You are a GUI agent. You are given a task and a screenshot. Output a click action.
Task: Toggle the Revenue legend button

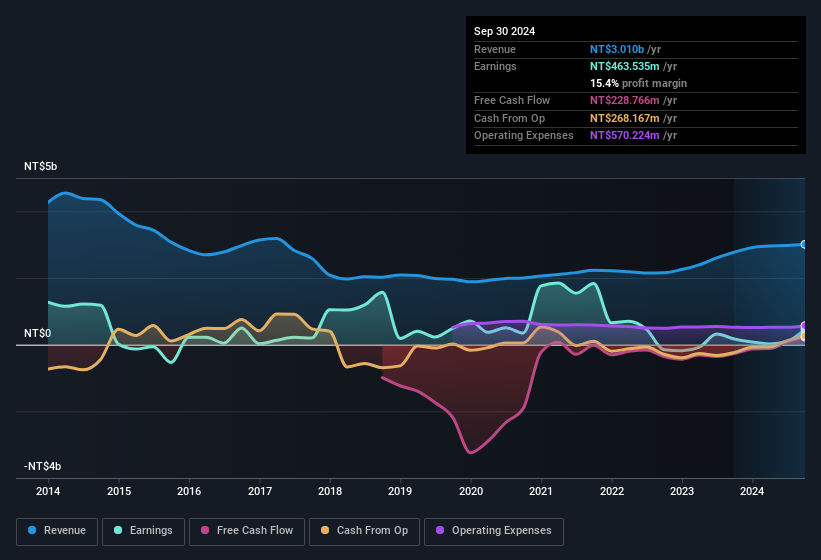(x=57, y=531)
